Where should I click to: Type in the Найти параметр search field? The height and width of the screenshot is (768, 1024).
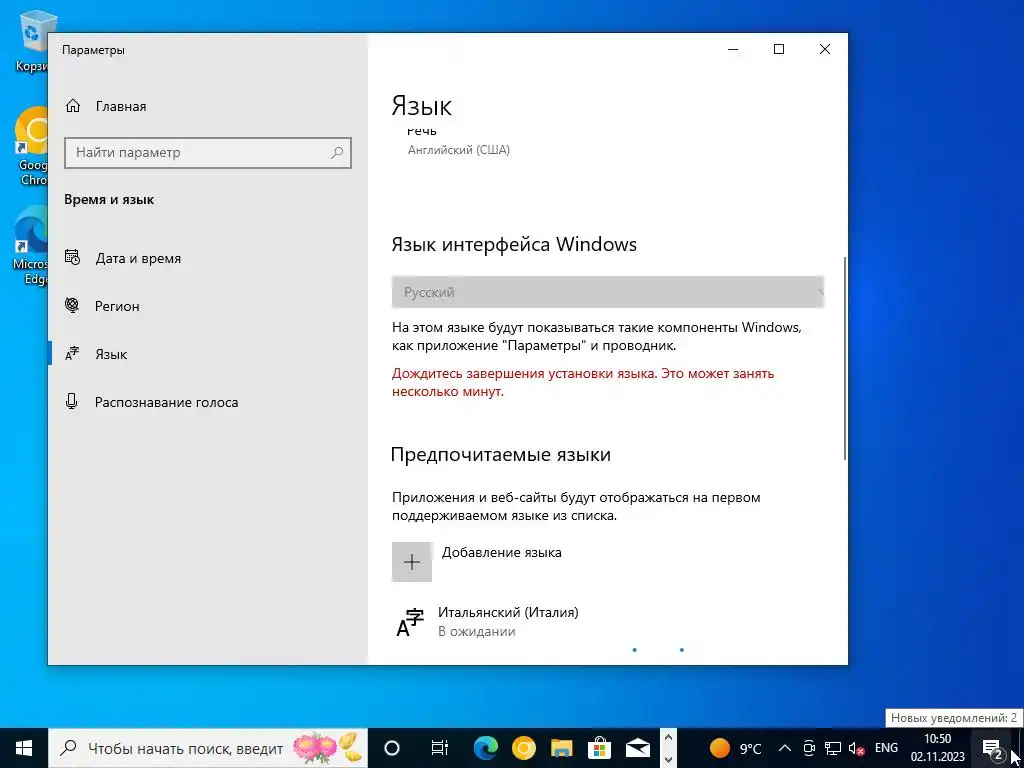click(208, 153)
